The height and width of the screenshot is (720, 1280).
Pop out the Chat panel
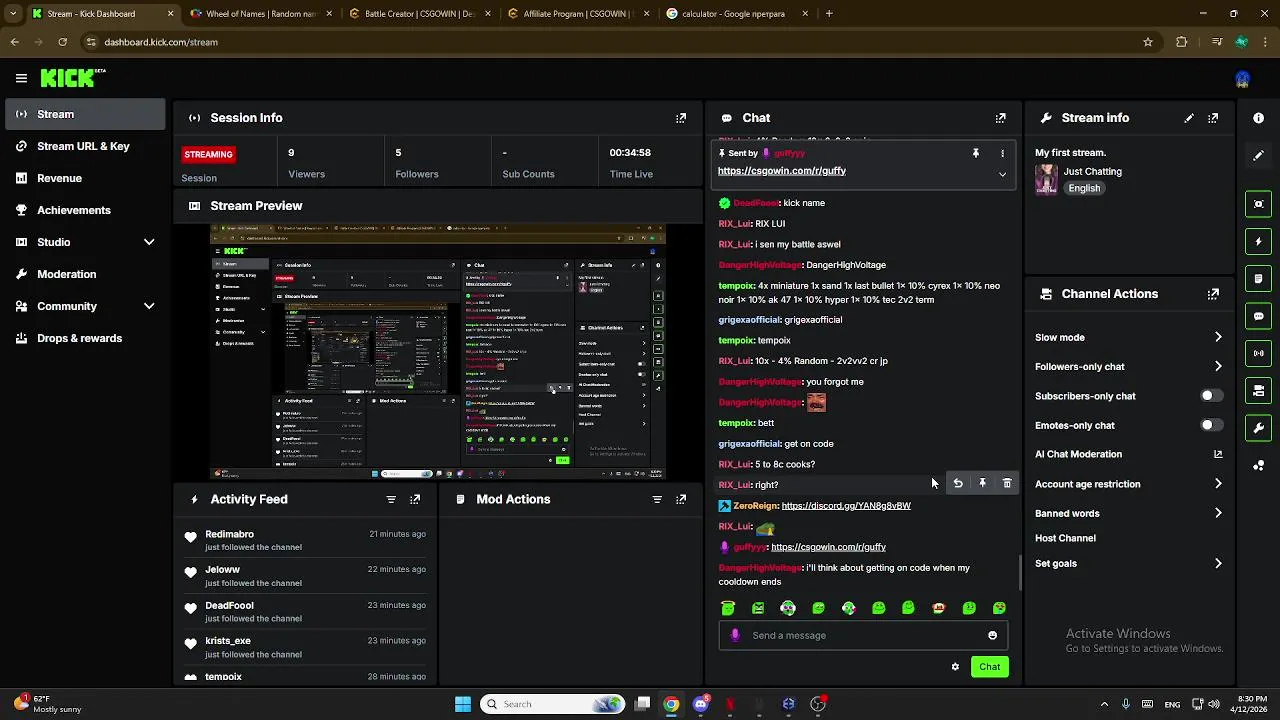(x=1000, y=118)
